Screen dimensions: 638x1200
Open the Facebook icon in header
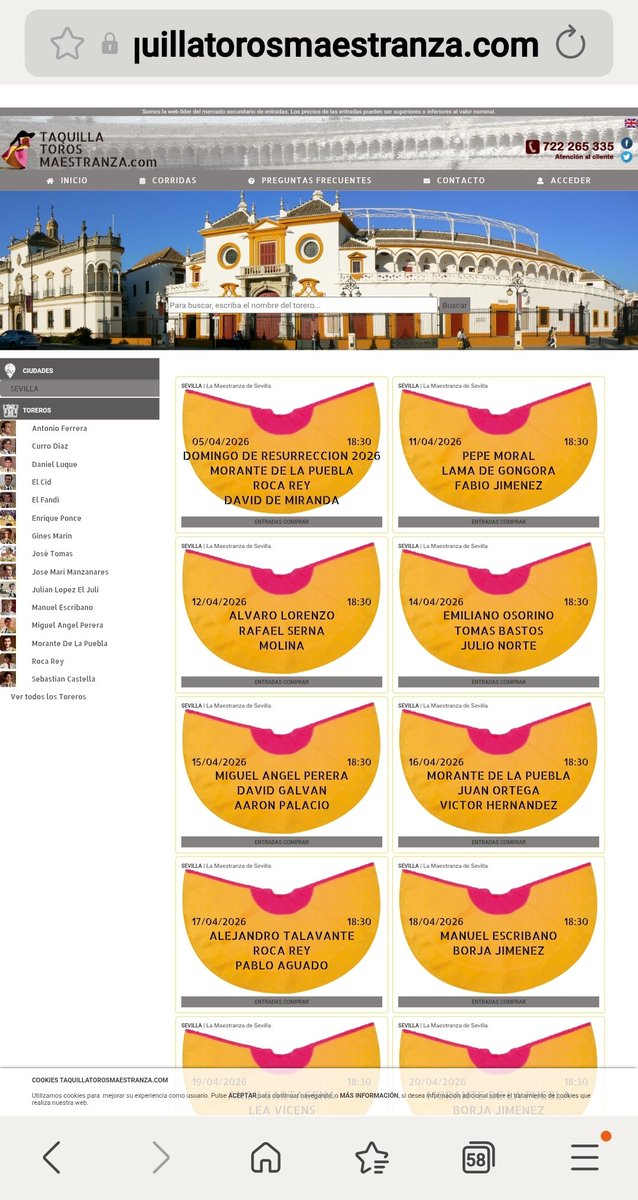[x=627, y=143]
